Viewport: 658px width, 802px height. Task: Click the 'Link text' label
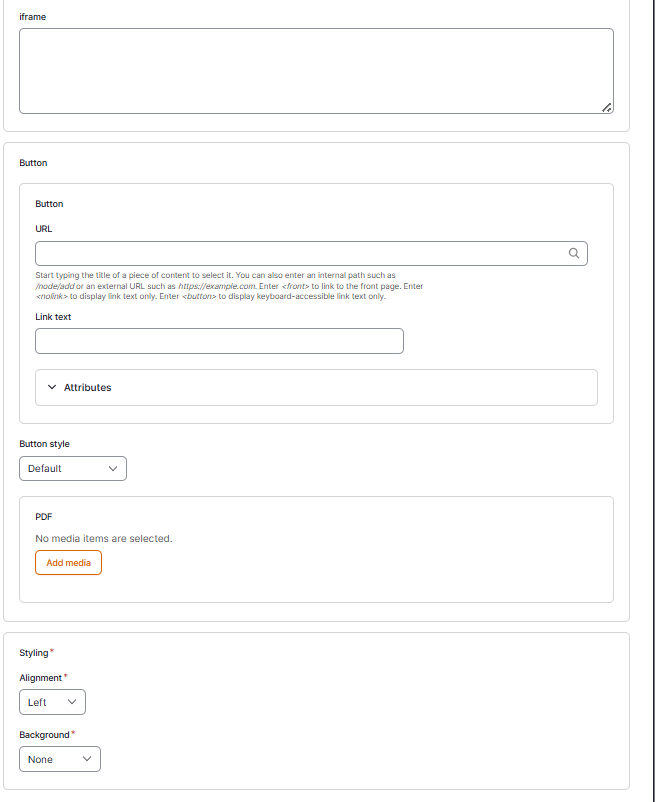[x=53, y=317]
